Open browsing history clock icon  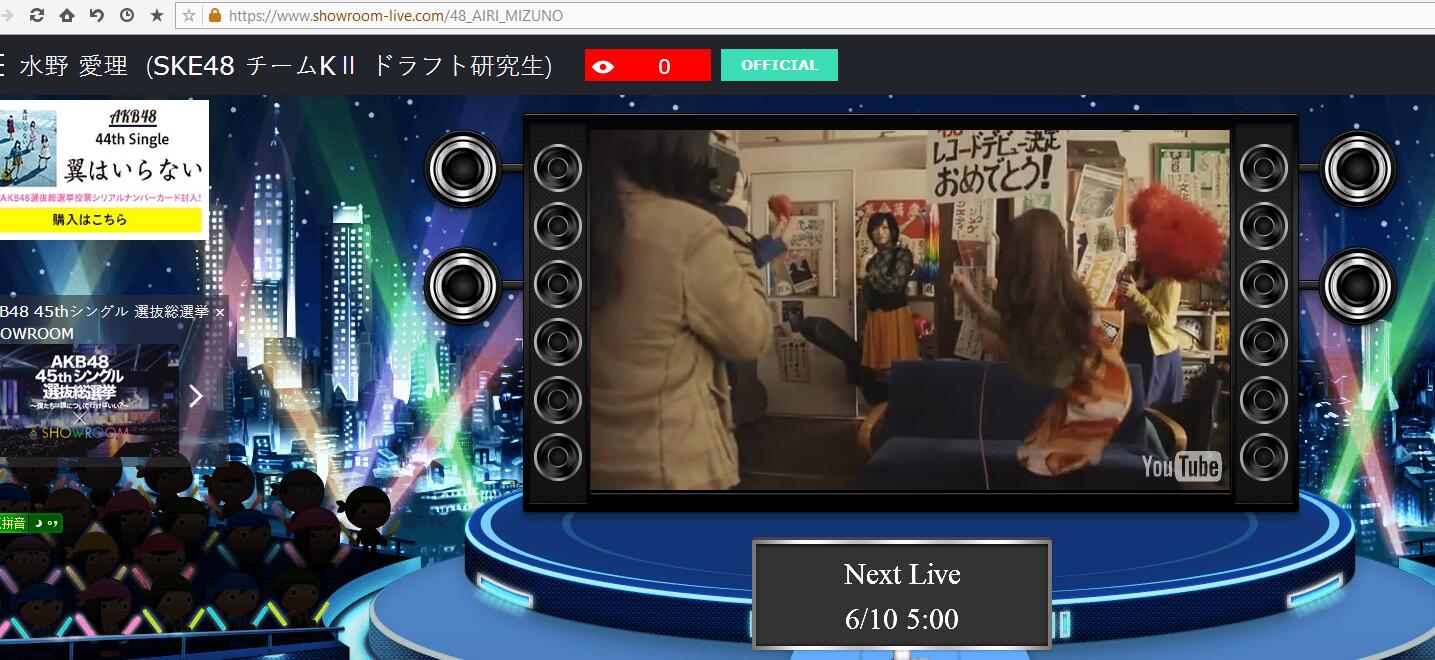tap(127, 15)
